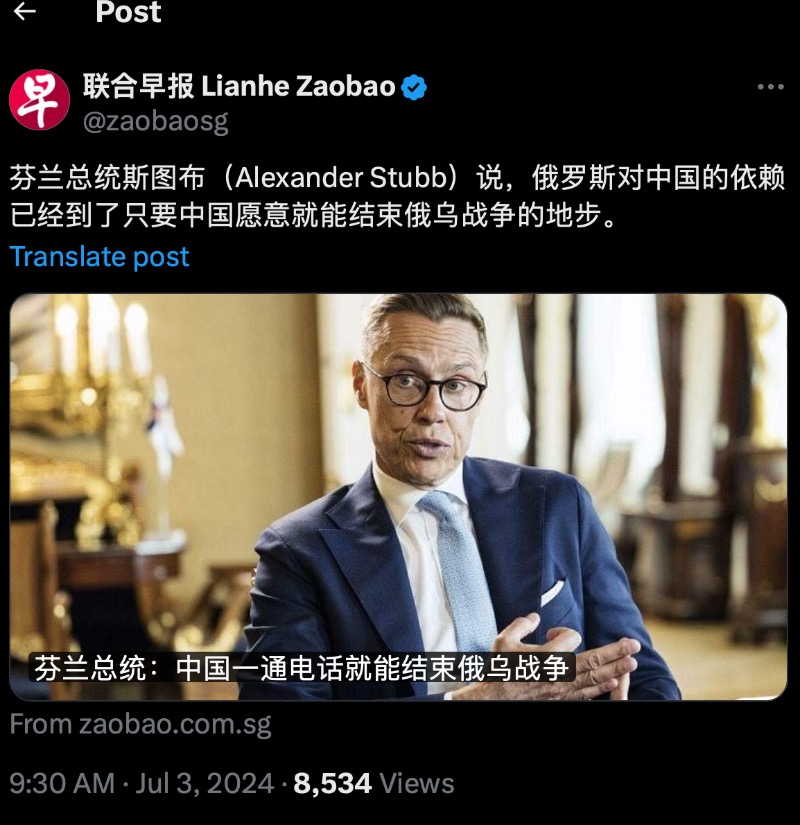
Task: Click the Finnish flag in the photo background
Action: point(164,426)
